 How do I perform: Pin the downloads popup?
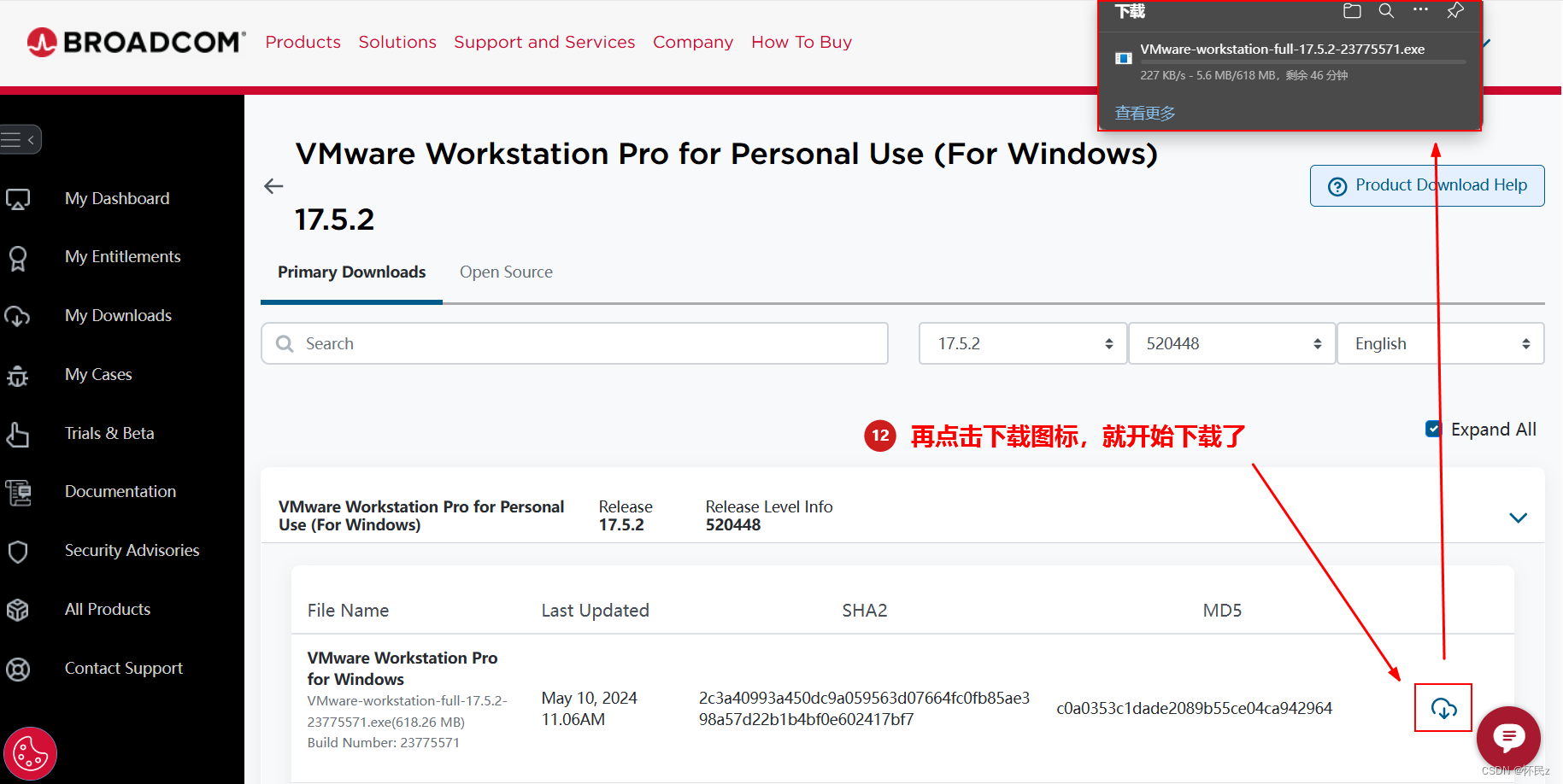pyautogui.click(x=1455, y=11)
